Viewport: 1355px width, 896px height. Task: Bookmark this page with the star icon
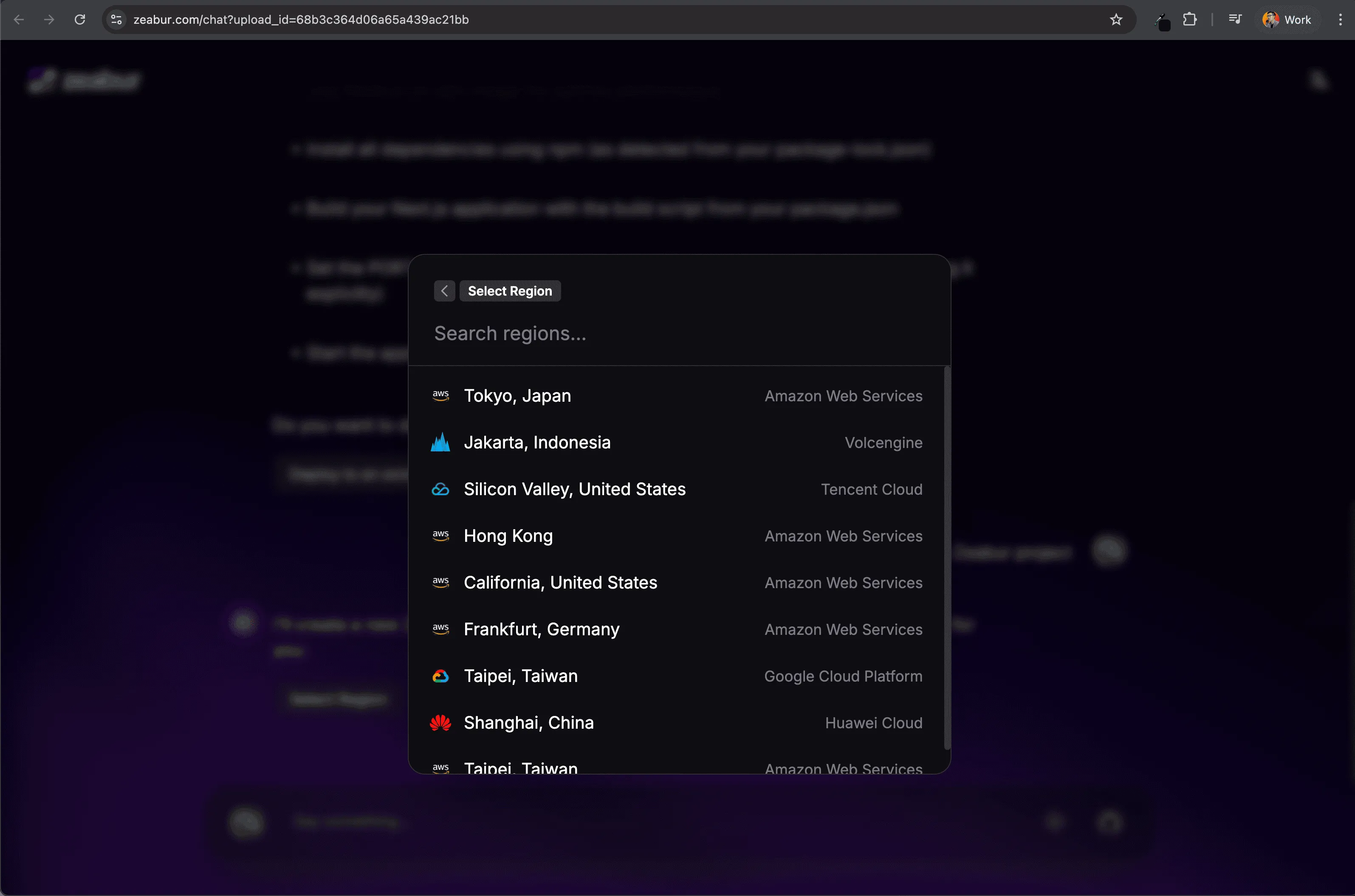(1116, 20)
